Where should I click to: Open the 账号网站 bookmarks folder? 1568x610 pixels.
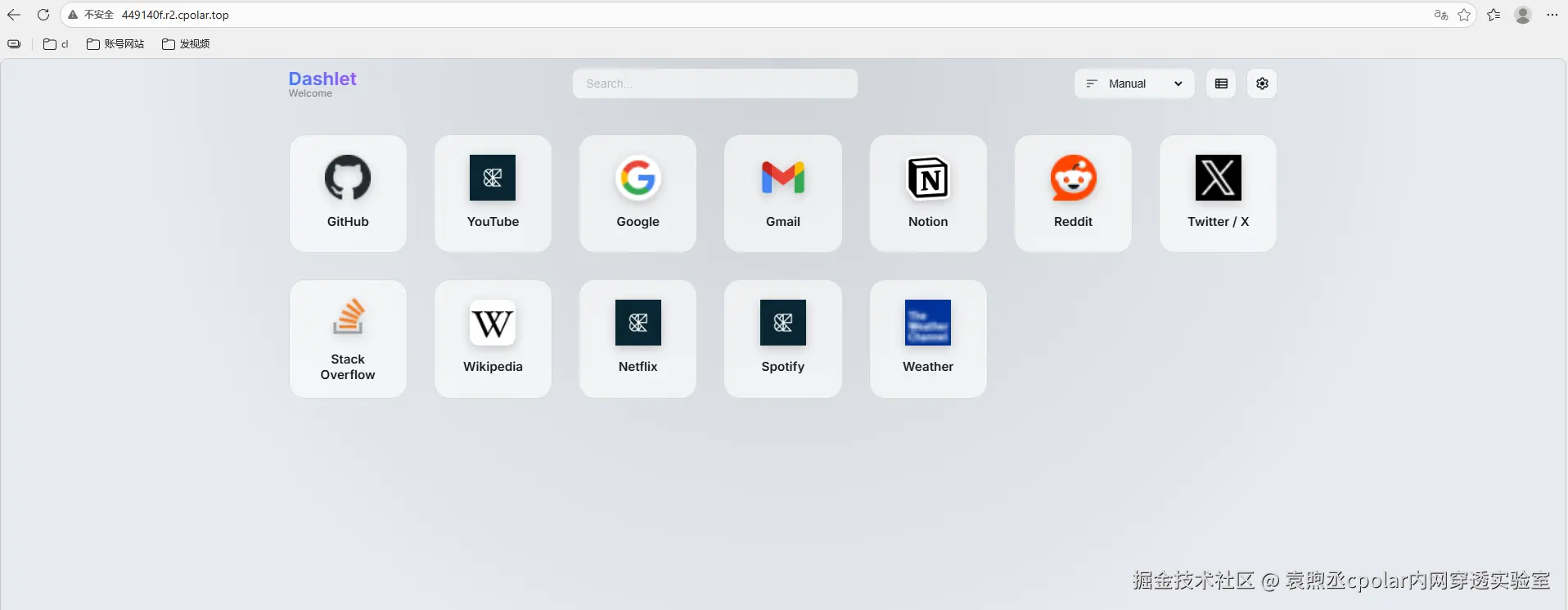[115, 44]
